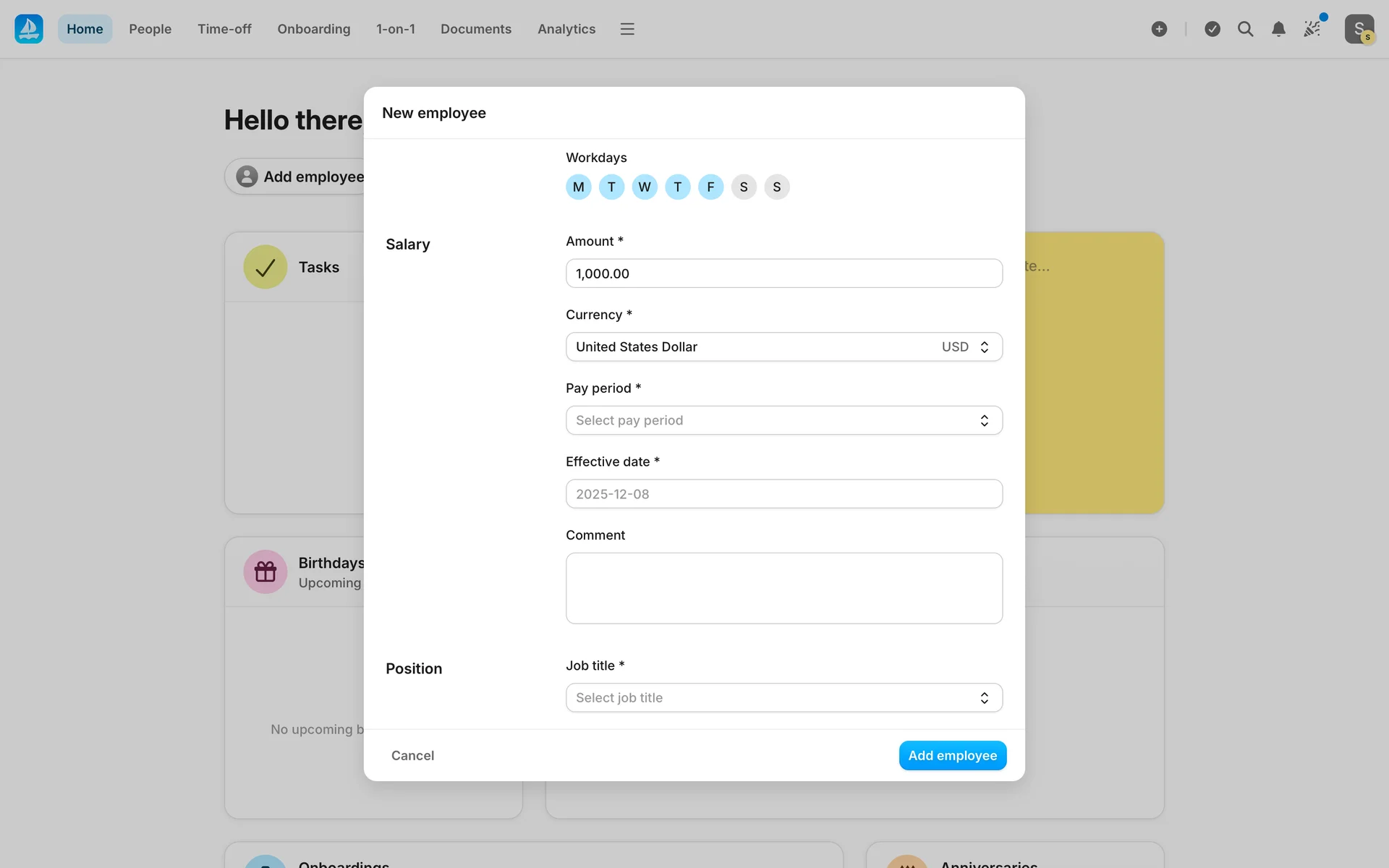Cancel the new employee dialog

tap(412, 755)
